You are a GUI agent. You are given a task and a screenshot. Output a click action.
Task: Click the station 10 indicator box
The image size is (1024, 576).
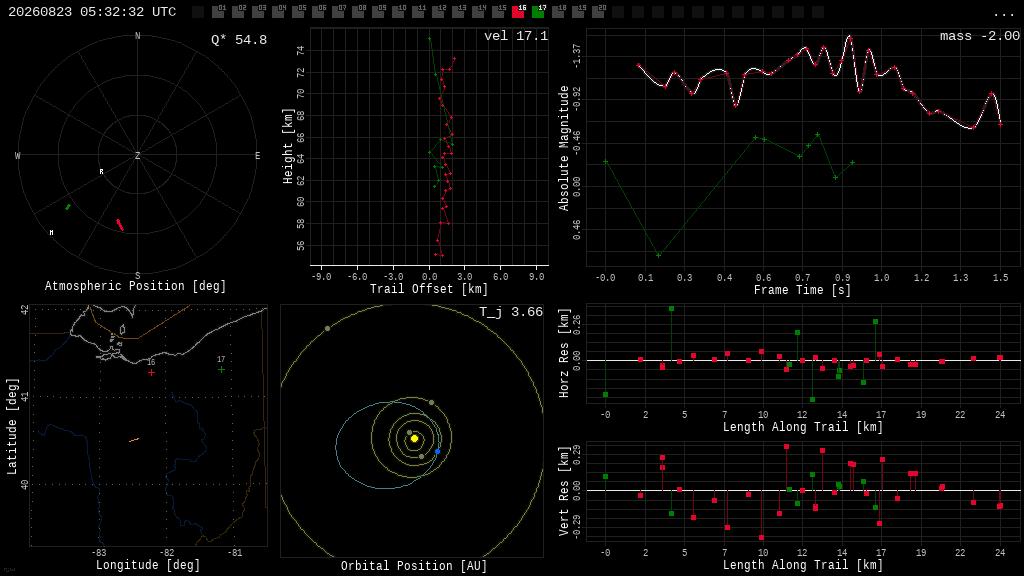[x=398, y=12]
